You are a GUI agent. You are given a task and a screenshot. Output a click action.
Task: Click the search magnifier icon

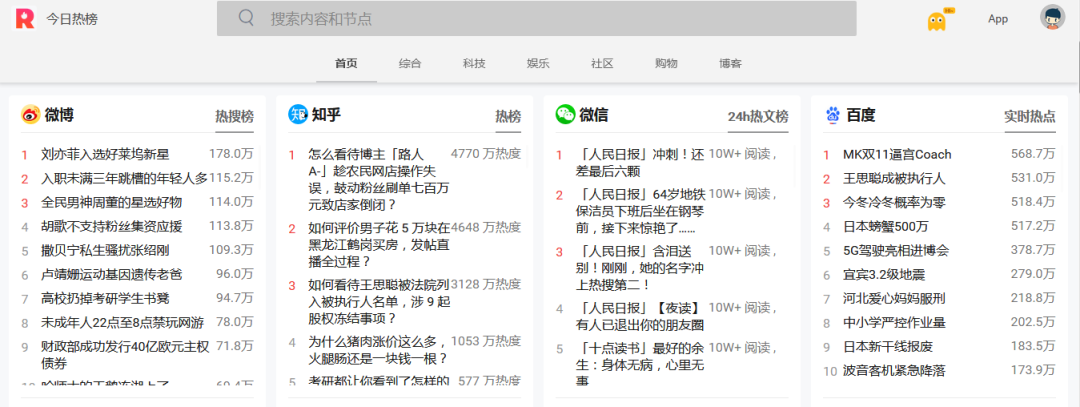point(247,18)
